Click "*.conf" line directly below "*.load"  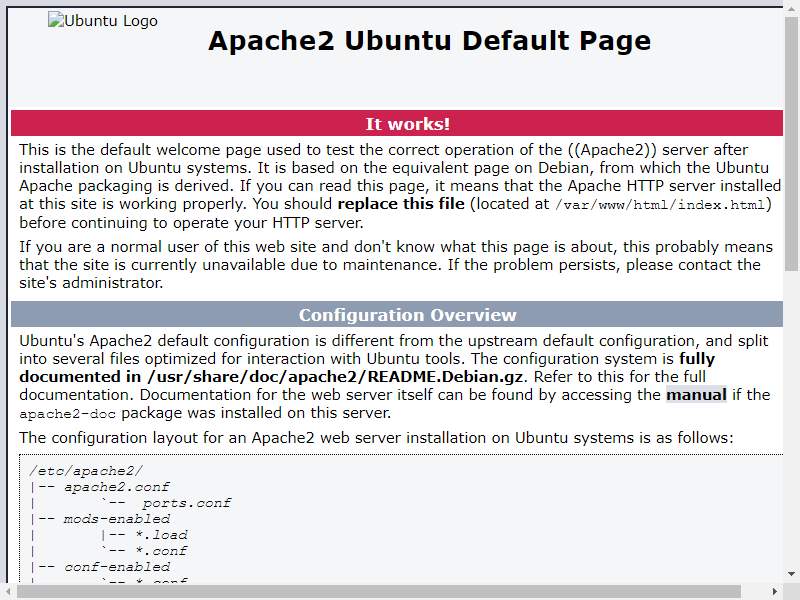[162, 551]
